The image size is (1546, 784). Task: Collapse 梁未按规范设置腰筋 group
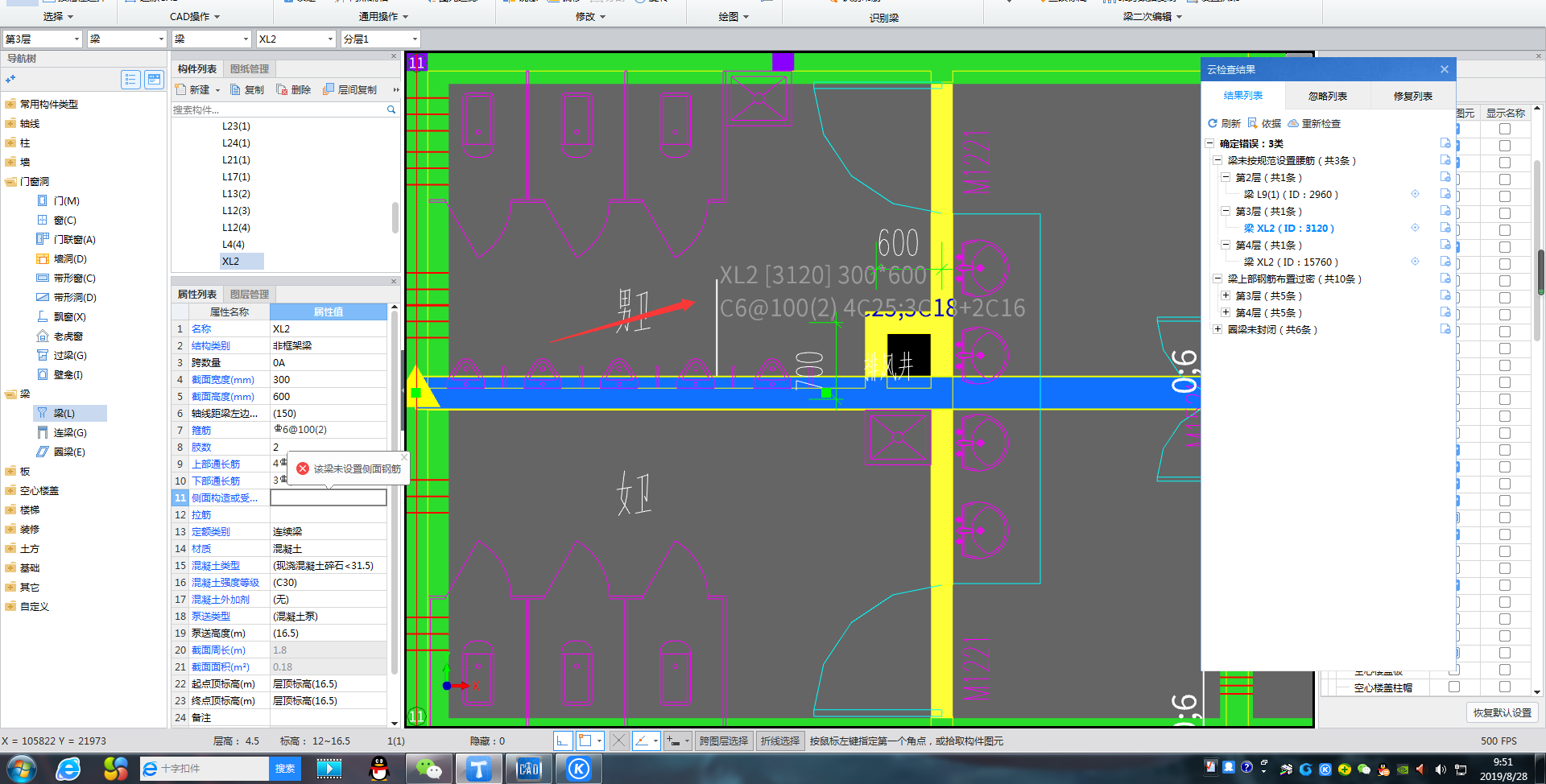[x=1217, y=160]
